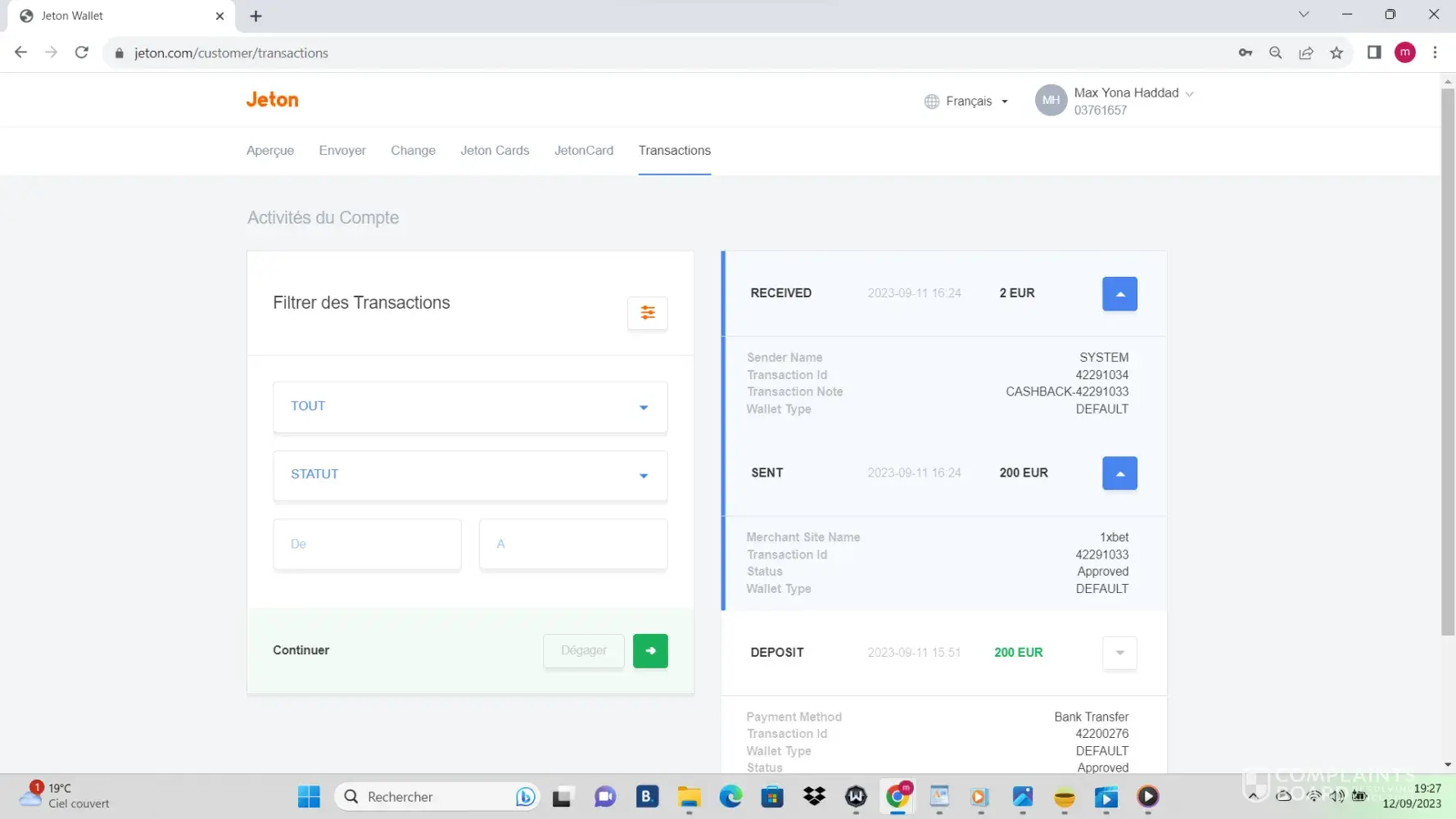Click the browser share page icon
This screenshot has height=819, width=1456.
click(x=1306, y=53)
